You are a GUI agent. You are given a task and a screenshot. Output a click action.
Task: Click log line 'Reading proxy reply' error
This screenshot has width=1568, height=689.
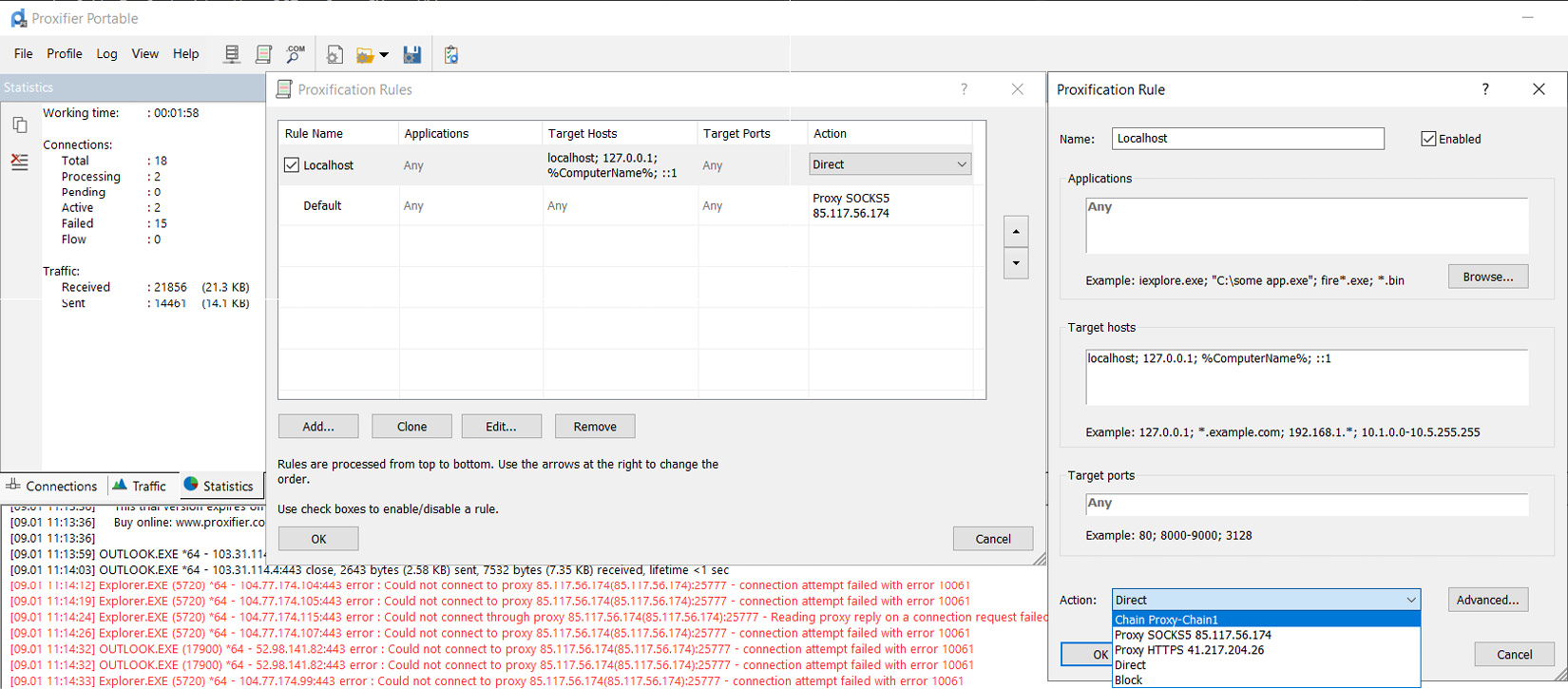click(x=528, y=618)
